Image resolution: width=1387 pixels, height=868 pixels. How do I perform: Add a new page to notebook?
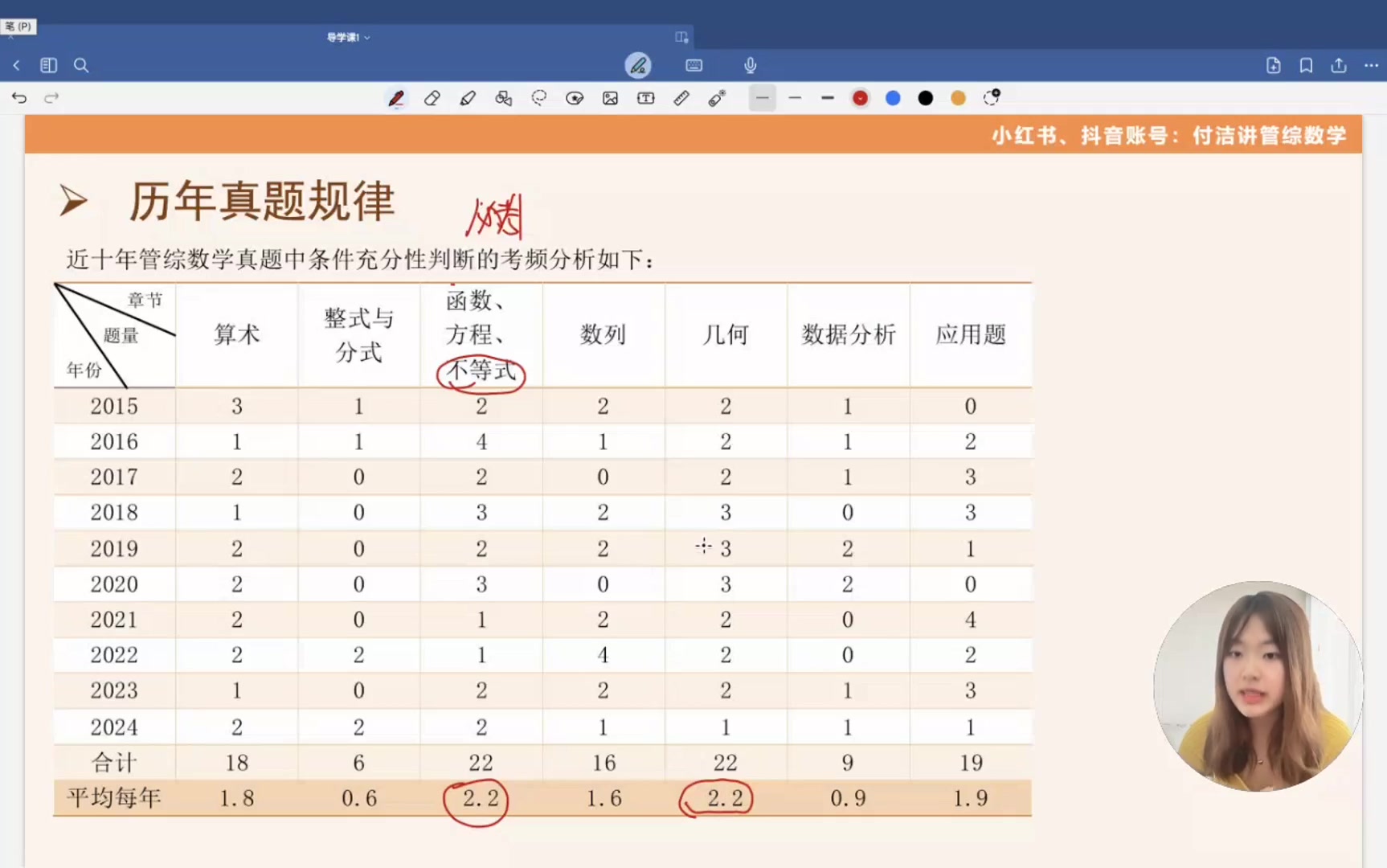(1274, 65)
